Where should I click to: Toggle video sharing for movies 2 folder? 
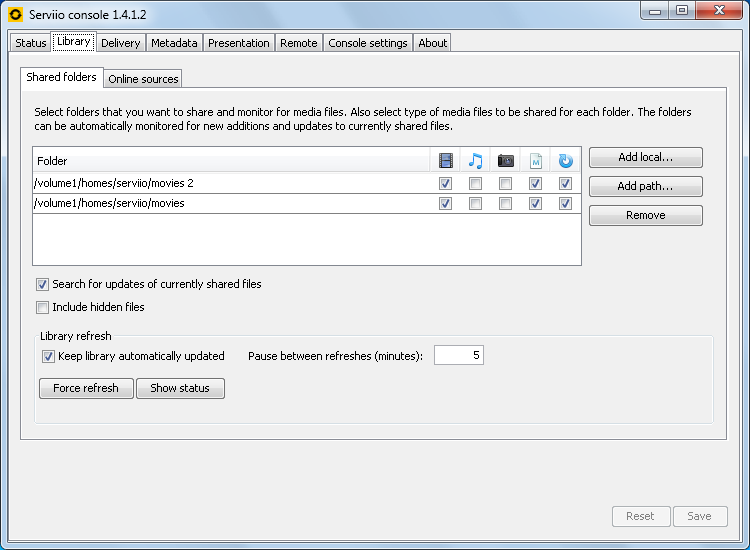[445, 184]
